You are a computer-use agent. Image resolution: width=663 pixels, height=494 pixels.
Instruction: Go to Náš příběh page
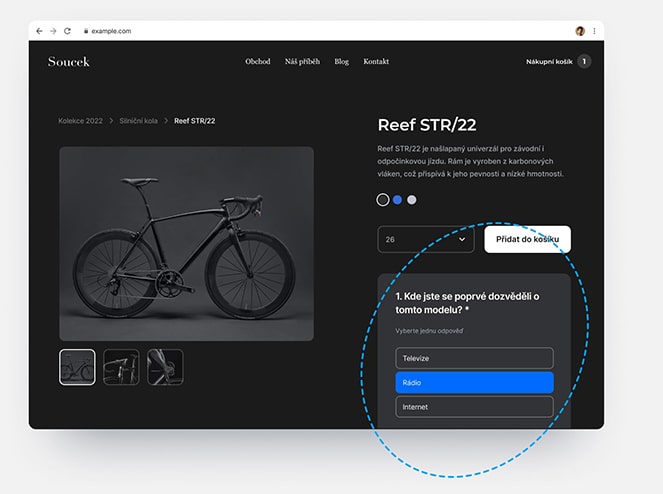(302, 62)
